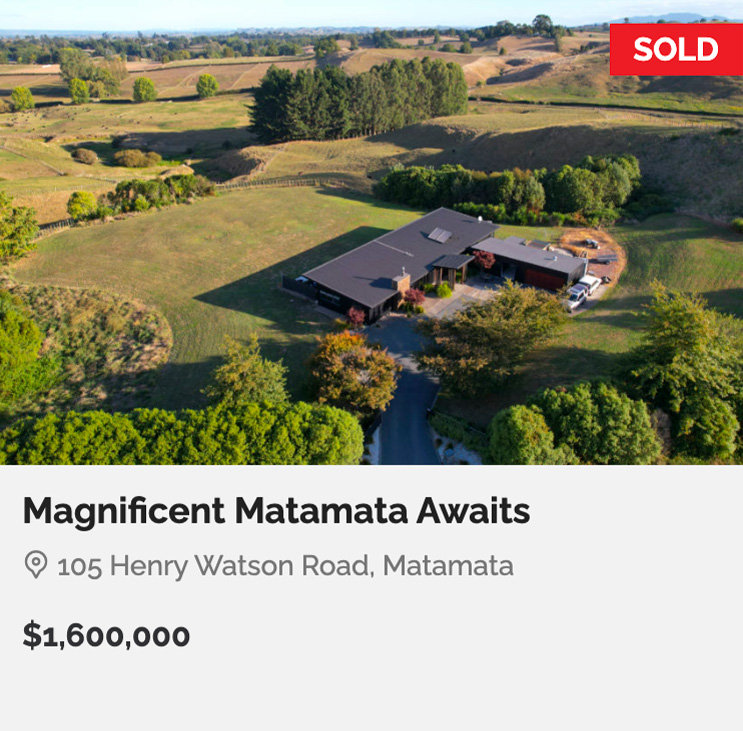743x731 pixels.
Task: Click the red SOLD badge
Action: tap(676, 49)
